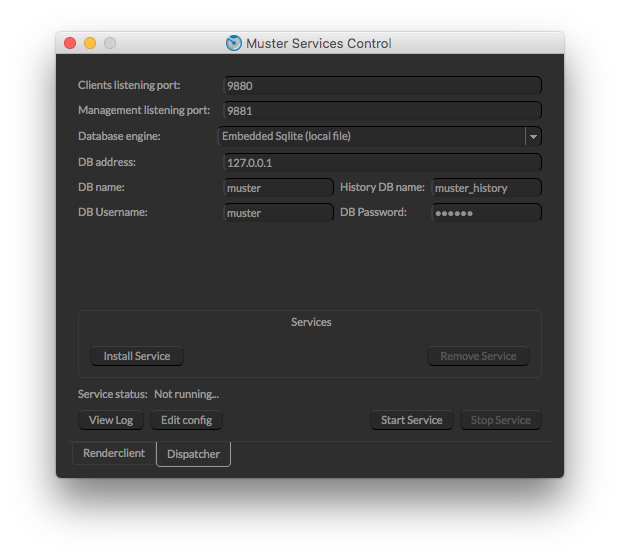
Task: Click the Stop Service button
Action: [500, 420]
